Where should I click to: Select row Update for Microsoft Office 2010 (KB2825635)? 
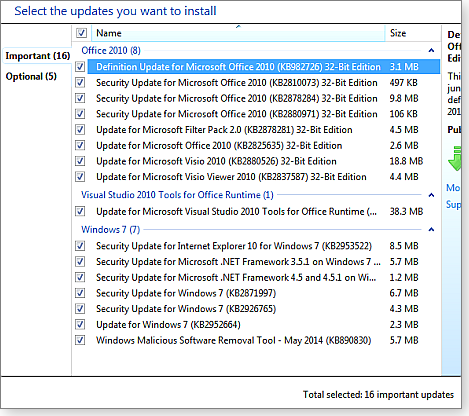(x=264, y=145)
